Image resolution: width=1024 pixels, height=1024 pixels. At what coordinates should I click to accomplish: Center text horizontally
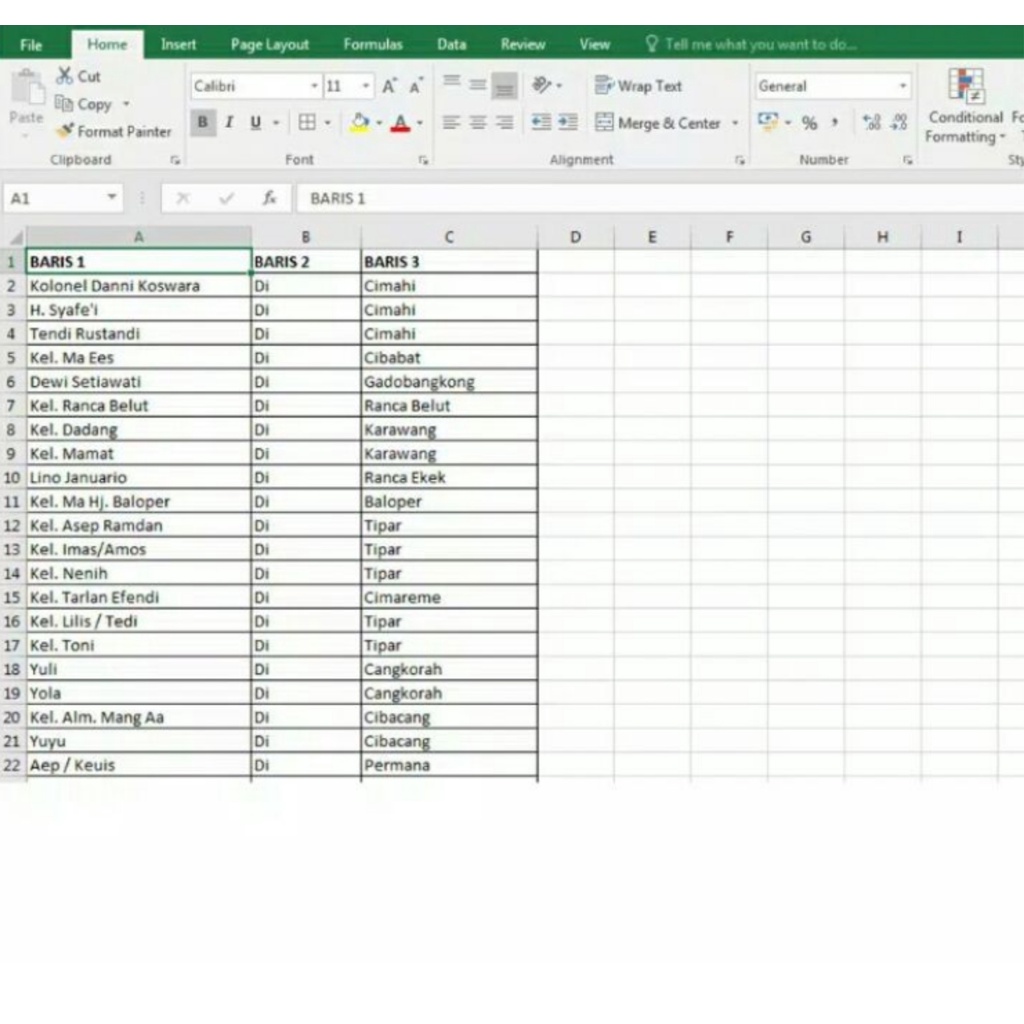[478, 122]
